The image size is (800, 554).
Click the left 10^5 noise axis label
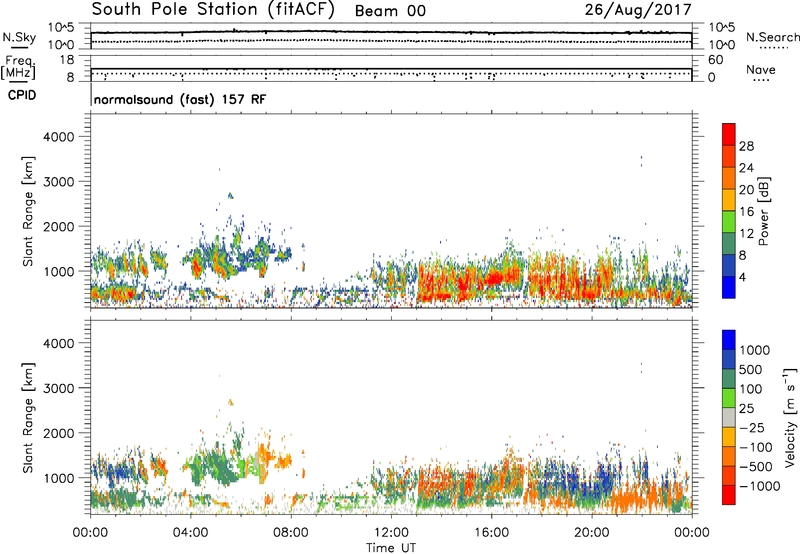(61, 28)
